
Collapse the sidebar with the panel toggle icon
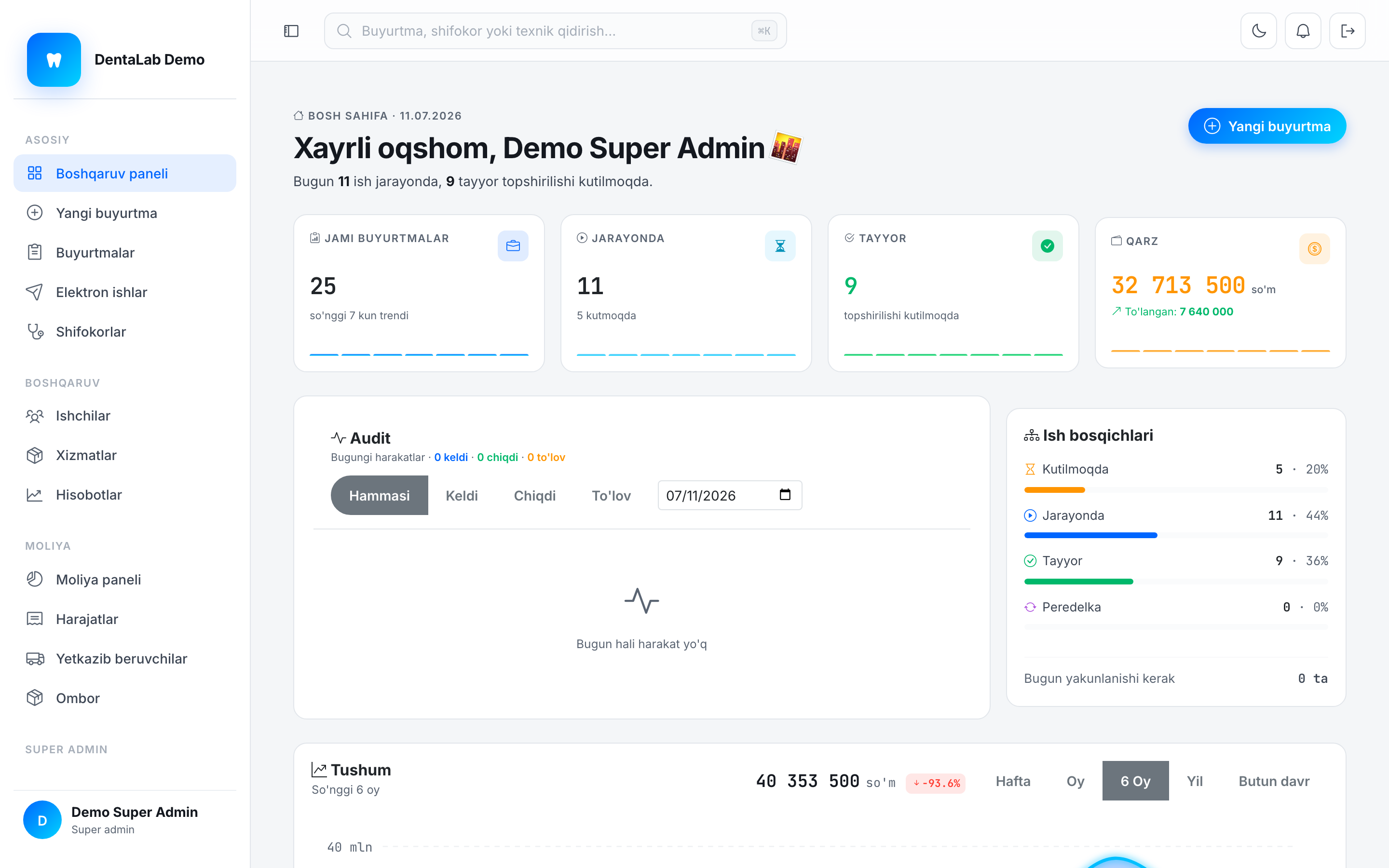click(x=292, y=31)
